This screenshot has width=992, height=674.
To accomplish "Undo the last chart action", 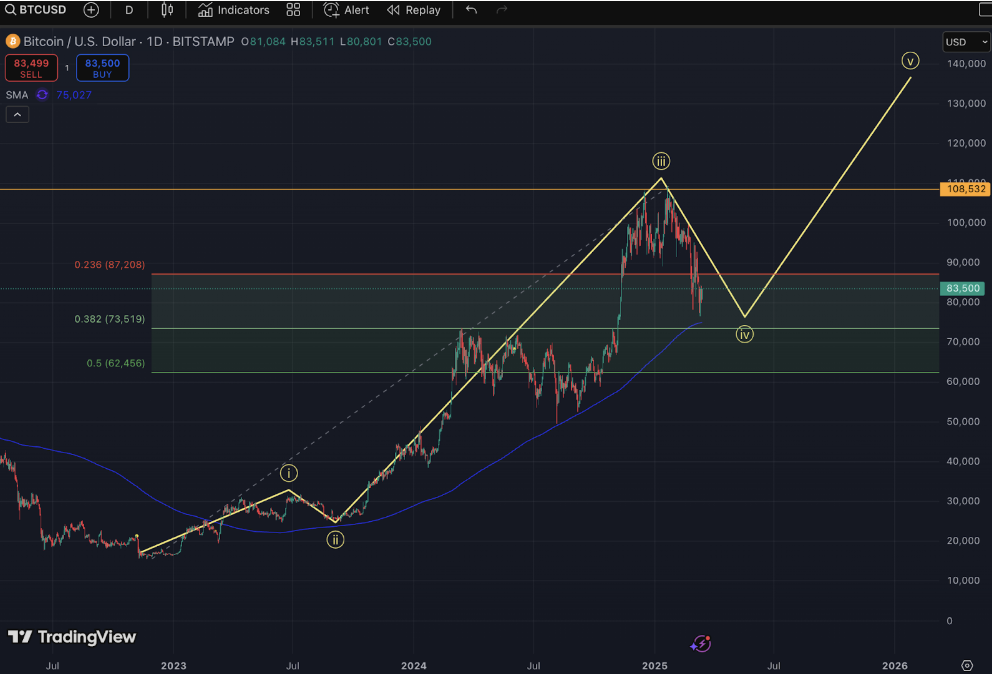I will pyautogui.click(x=471, y=10).
